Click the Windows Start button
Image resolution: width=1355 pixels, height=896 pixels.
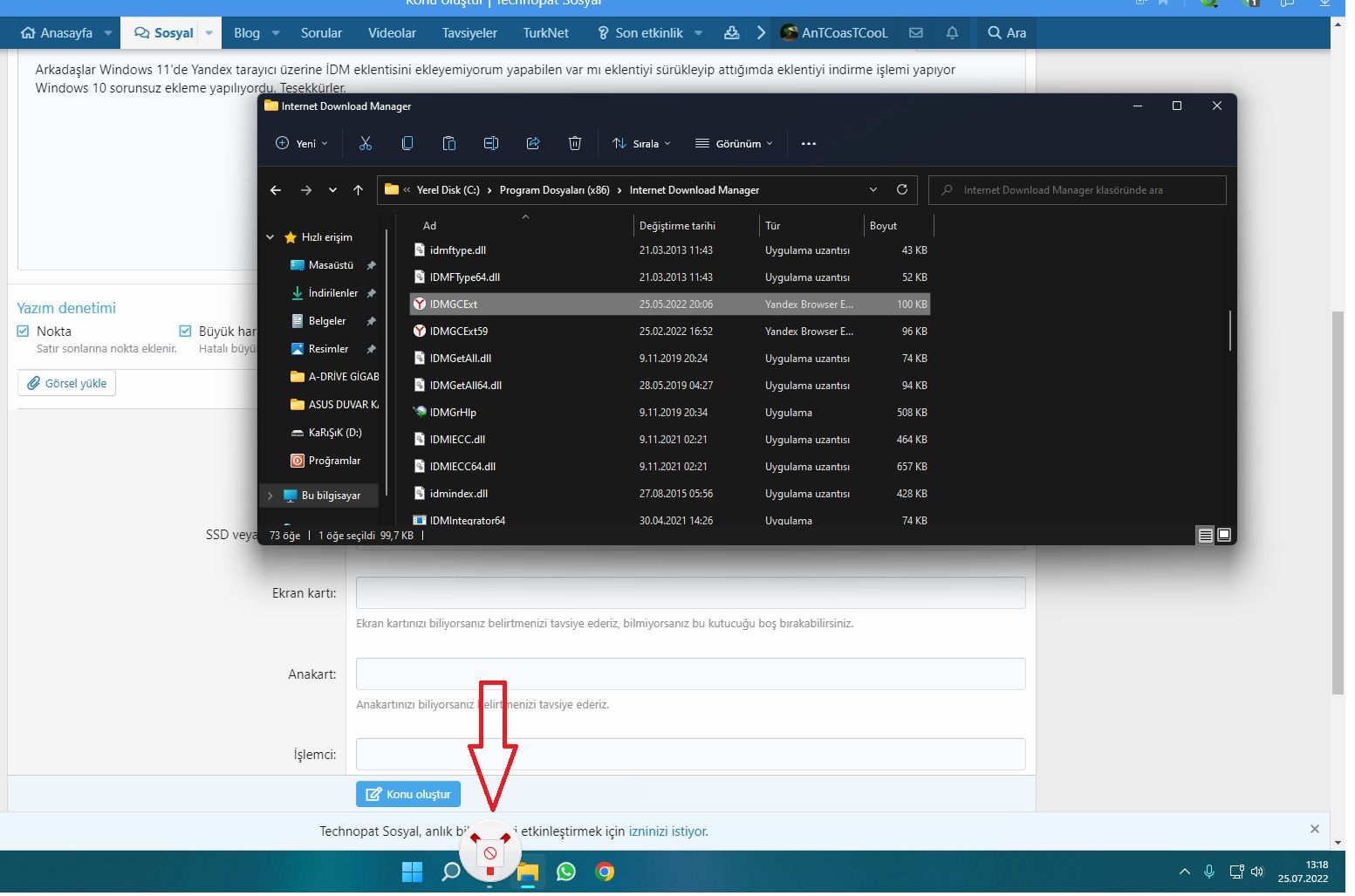(x=412, y=872)
